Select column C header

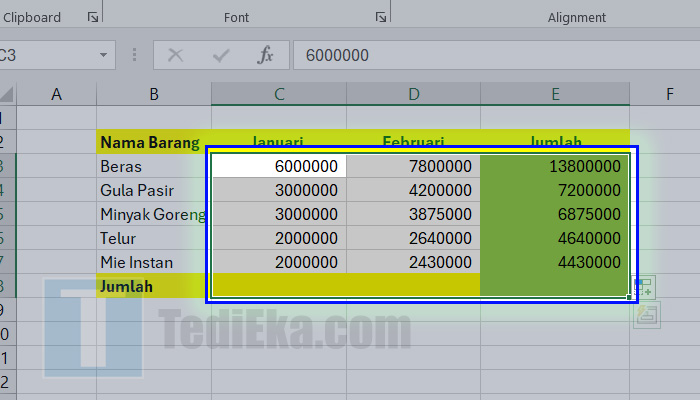click(279, 94)
